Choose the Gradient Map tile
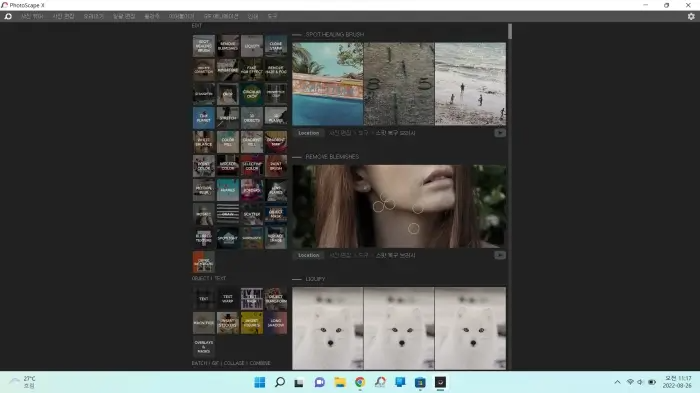The width and height of the screenshot is (700, 393). pyautogui.click(x=276, y=142)
